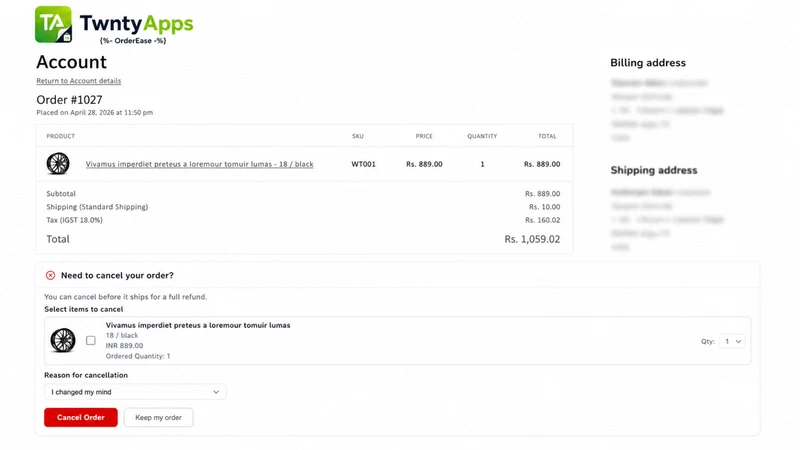
Task: Click the Rs. 10.00 shipping amount
Action: tap(544, 207)
